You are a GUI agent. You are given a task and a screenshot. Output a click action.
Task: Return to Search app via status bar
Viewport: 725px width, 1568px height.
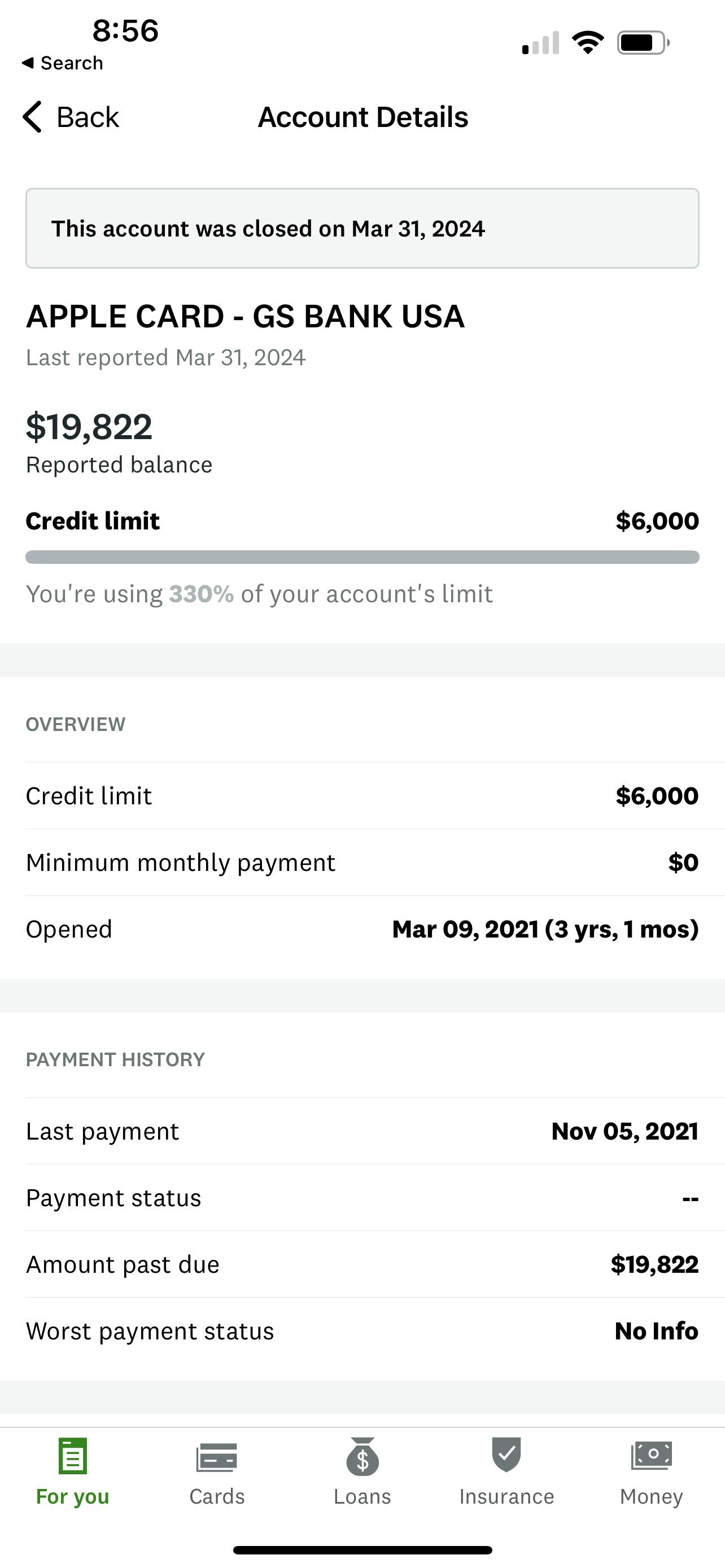pyautogui.click(x=63, y=63)
